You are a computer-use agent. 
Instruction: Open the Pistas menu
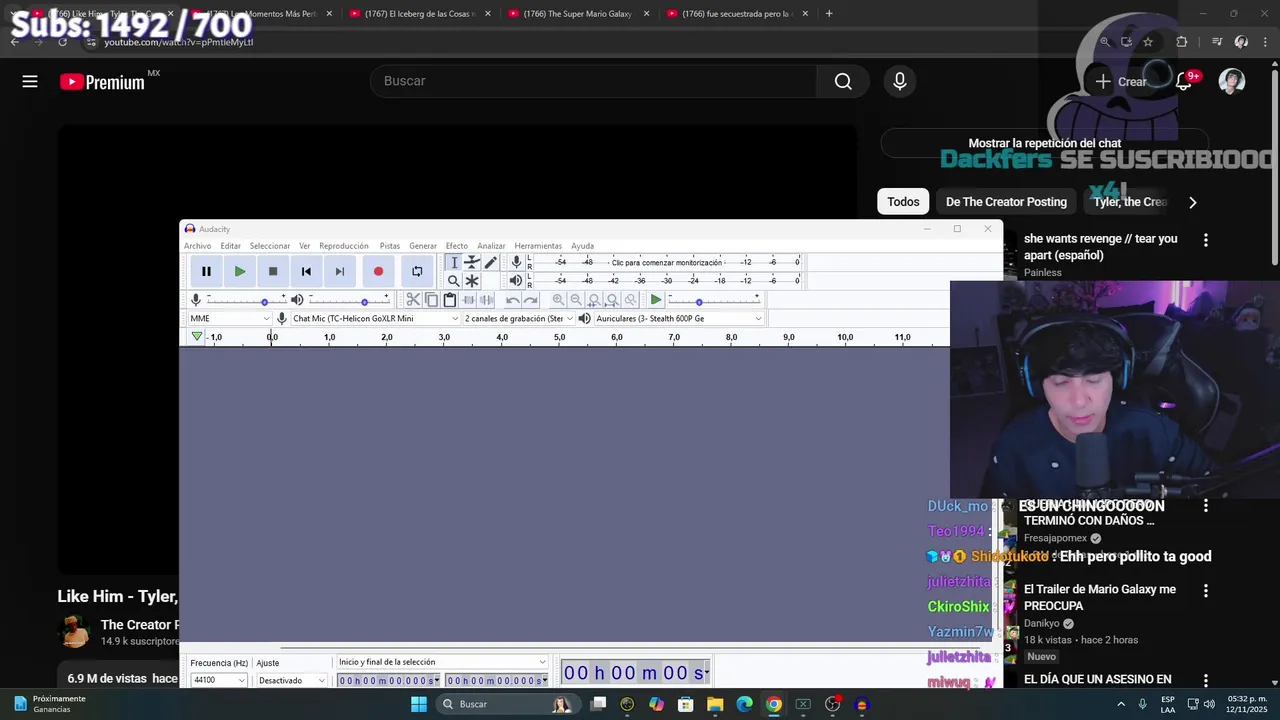[390, 246]
